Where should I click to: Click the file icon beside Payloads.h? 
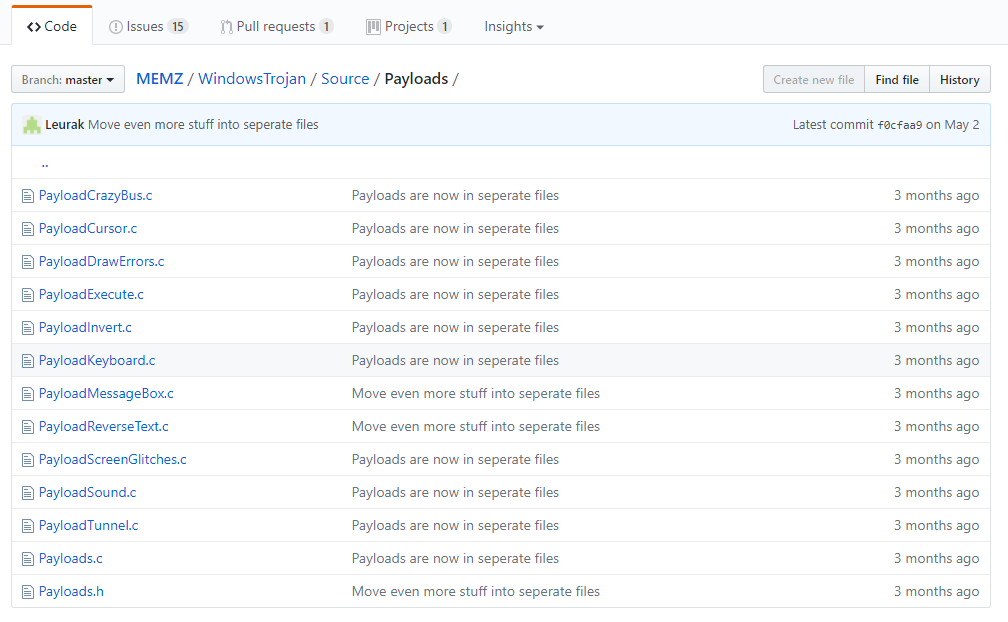(x=28, y=592)
